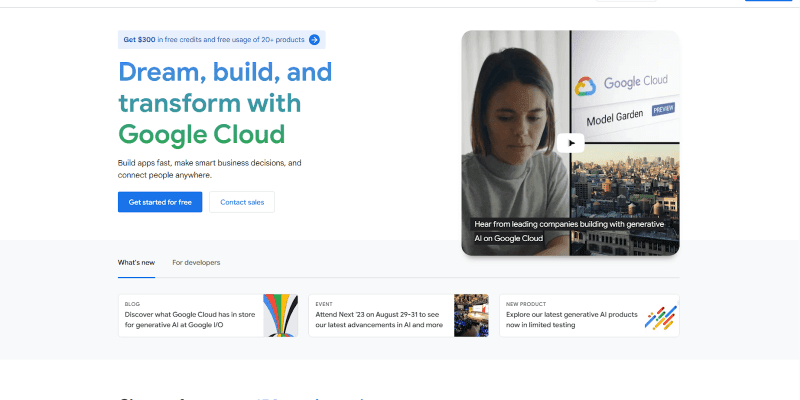
Task: Click the Hear from leading companies caption
Action: coord(569,231)
